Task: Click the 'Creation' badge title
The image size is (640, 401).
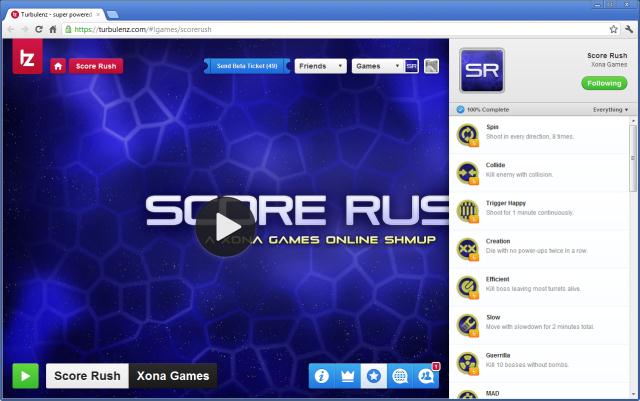Action: (498, 241)
